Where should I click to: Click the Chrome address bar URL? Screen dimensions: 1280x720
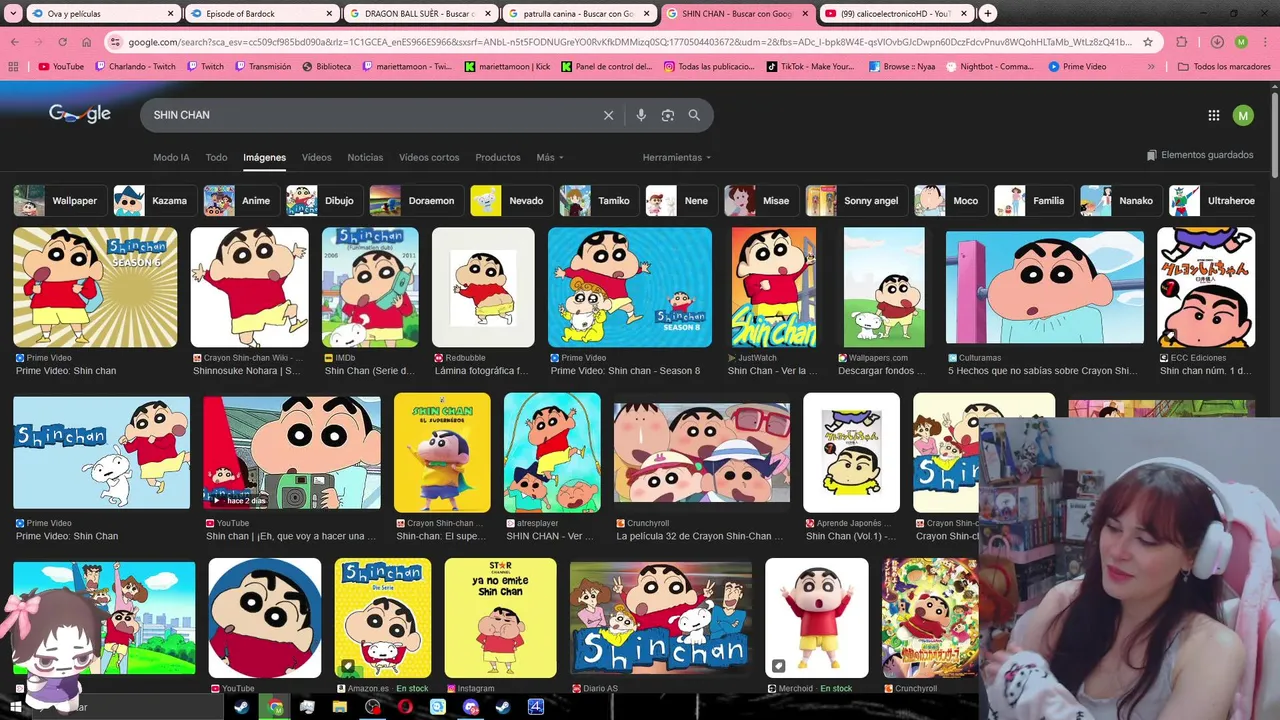click(630, 42)
